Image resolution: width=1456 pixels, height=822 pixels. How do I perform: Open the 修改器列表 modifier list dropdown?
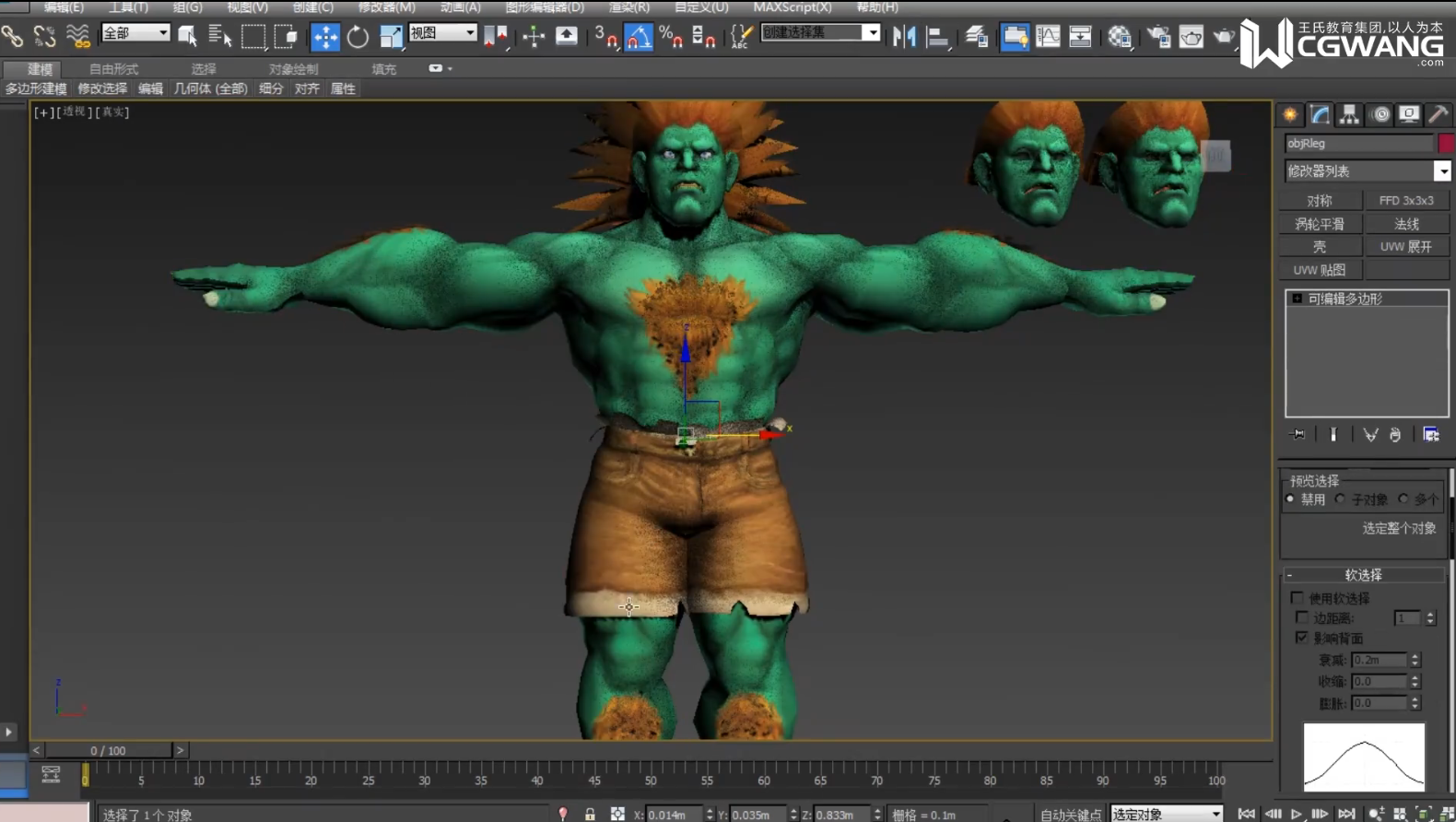coord(1368,171)
